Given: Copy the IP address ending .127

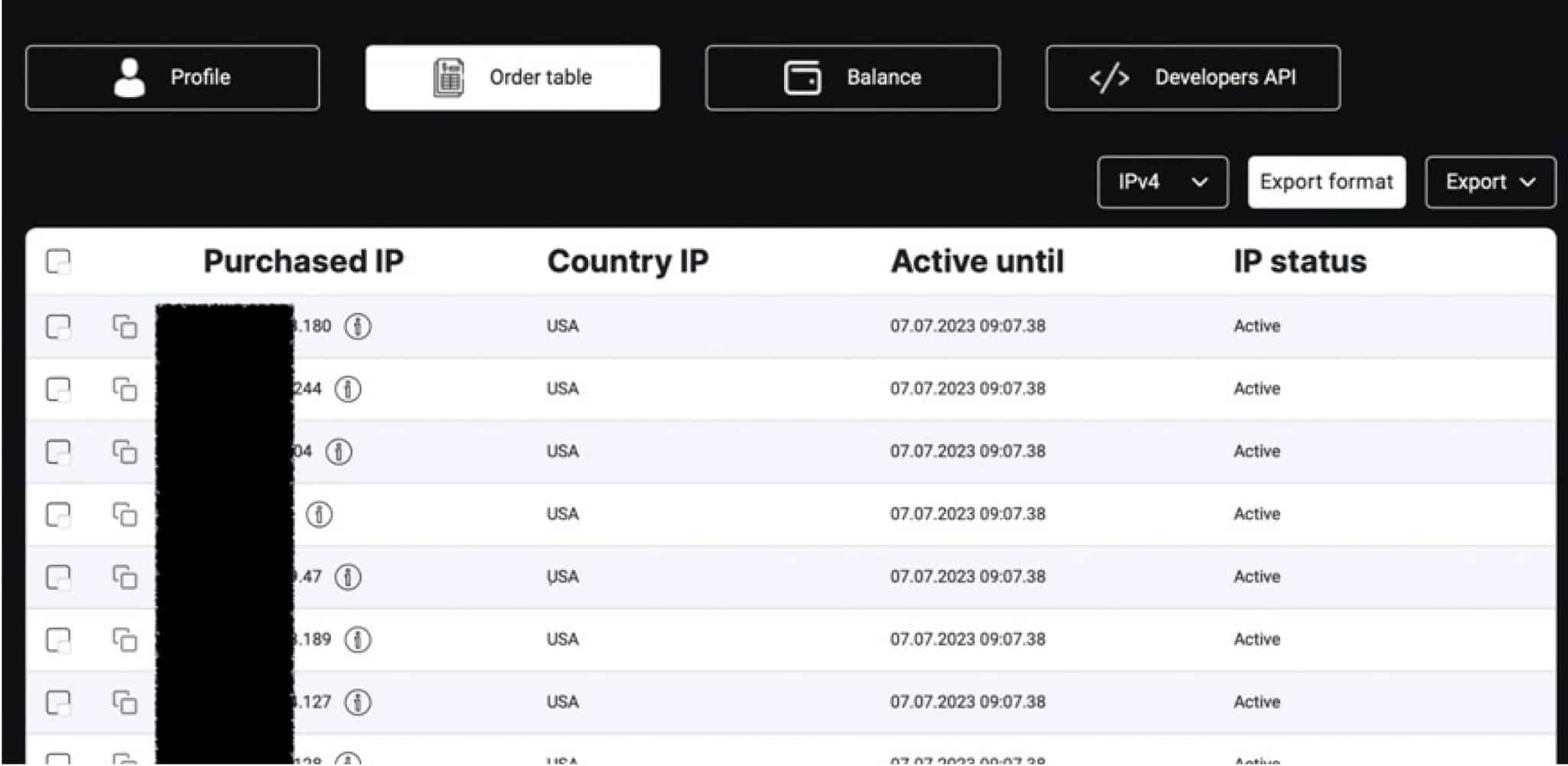Looking at the screenshot, I should [x=125, y=702].
